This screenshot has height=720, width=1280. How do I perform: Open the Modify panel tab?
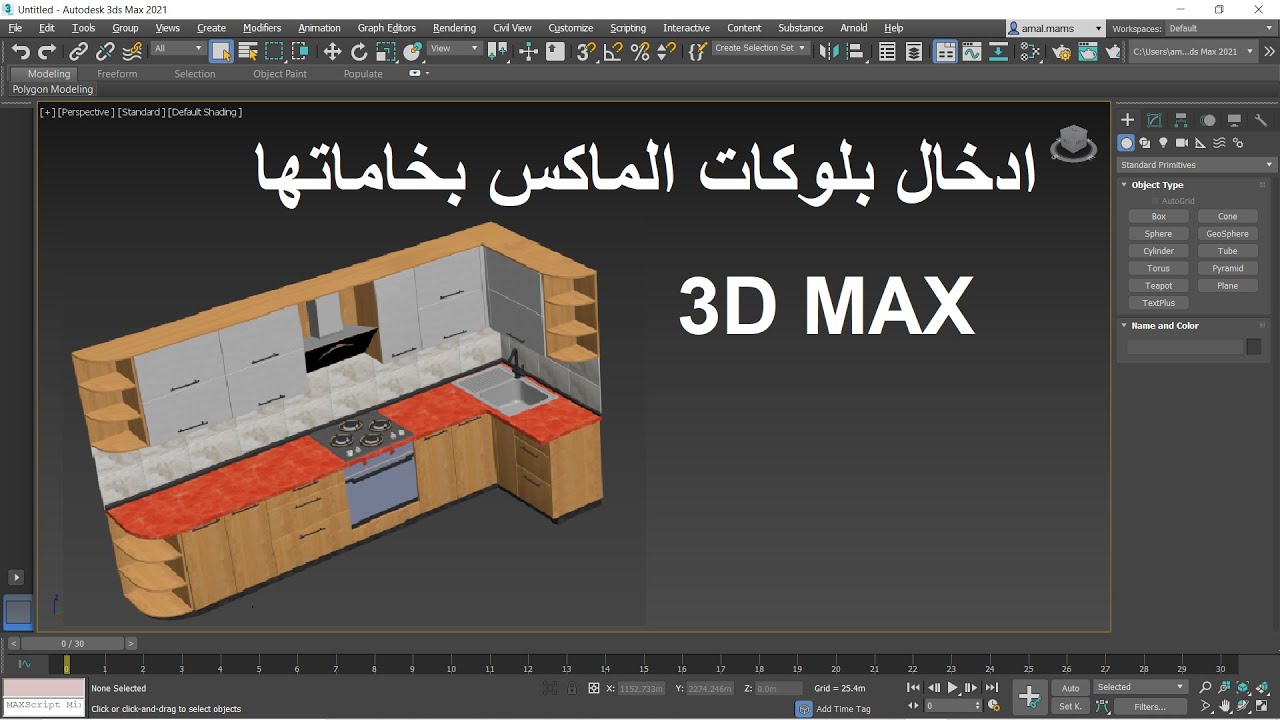(1154, 120)
